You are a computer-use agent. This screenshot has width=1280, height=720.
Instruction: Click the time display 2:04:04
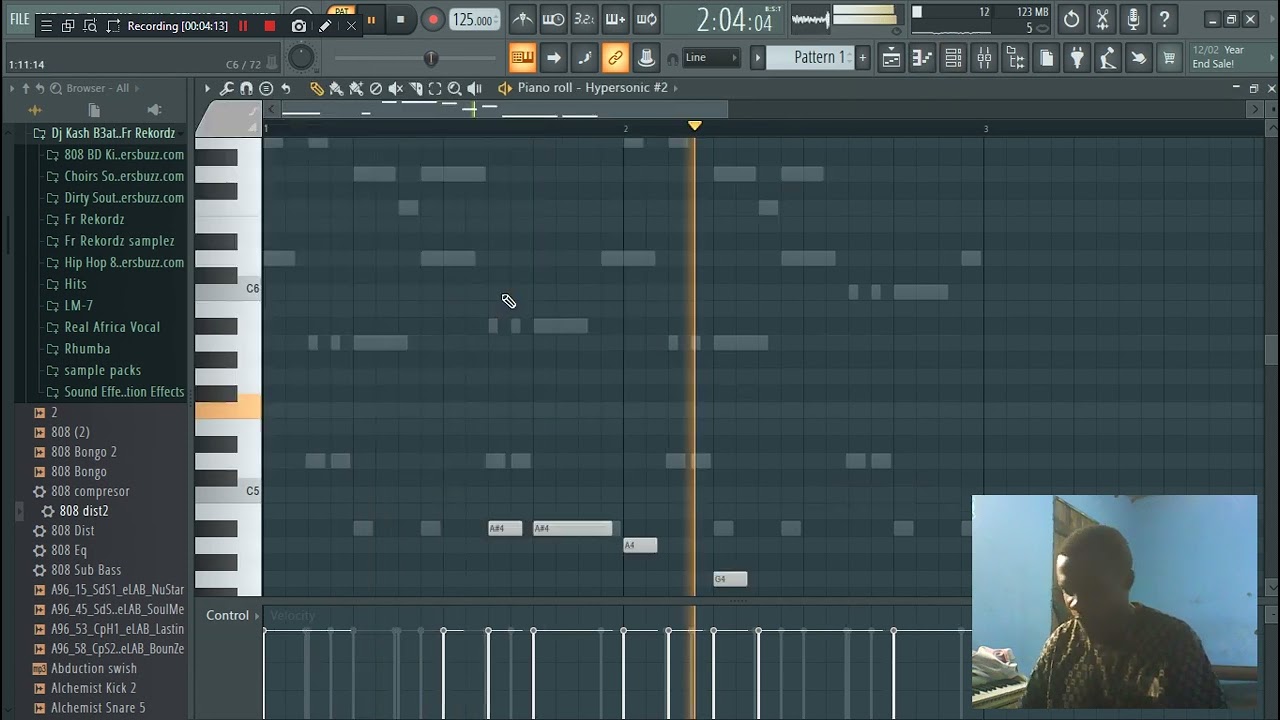coord(733,20)
